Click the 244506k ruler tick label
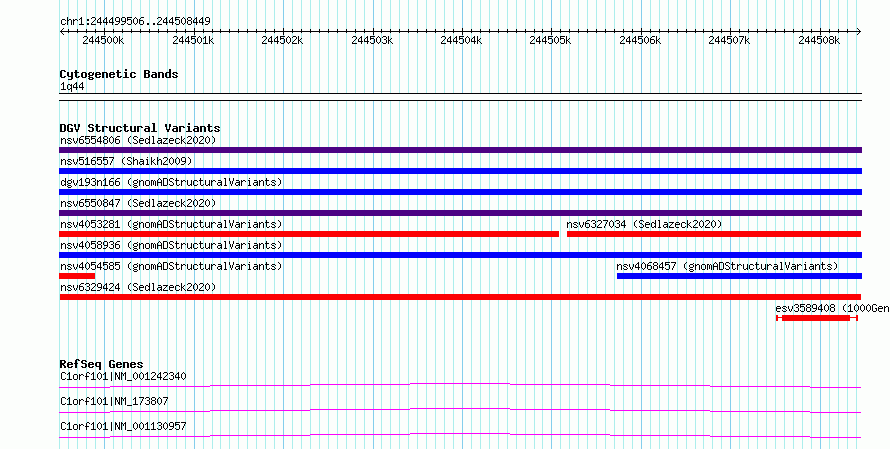Screen dimensions: 890x449 (640, 40)
